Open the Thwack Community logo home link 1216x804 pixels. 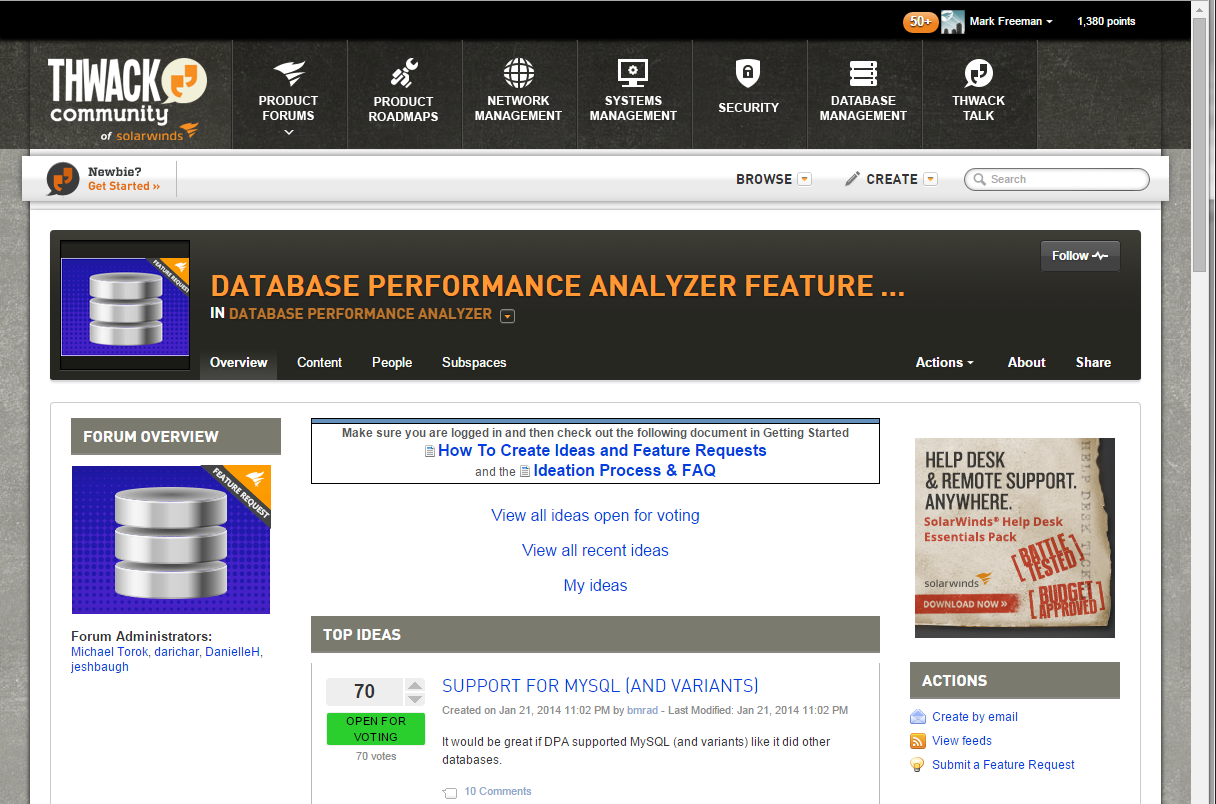[x=126, y=98]
